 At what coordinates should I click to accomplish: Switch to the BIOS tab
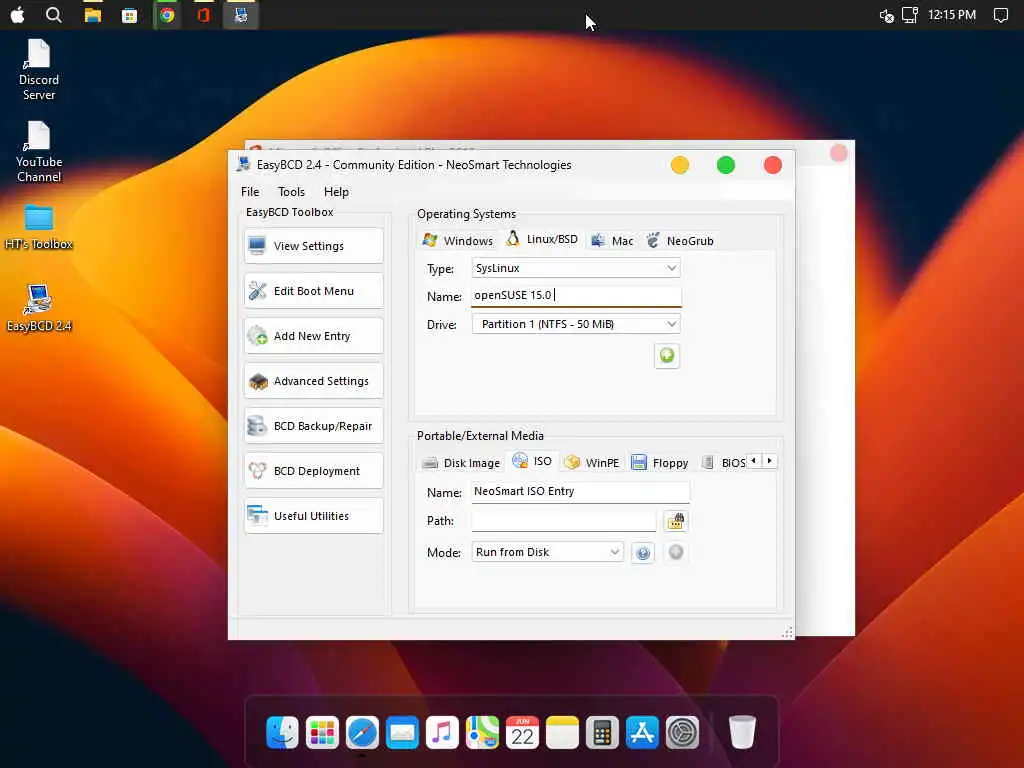click(723, 462)
